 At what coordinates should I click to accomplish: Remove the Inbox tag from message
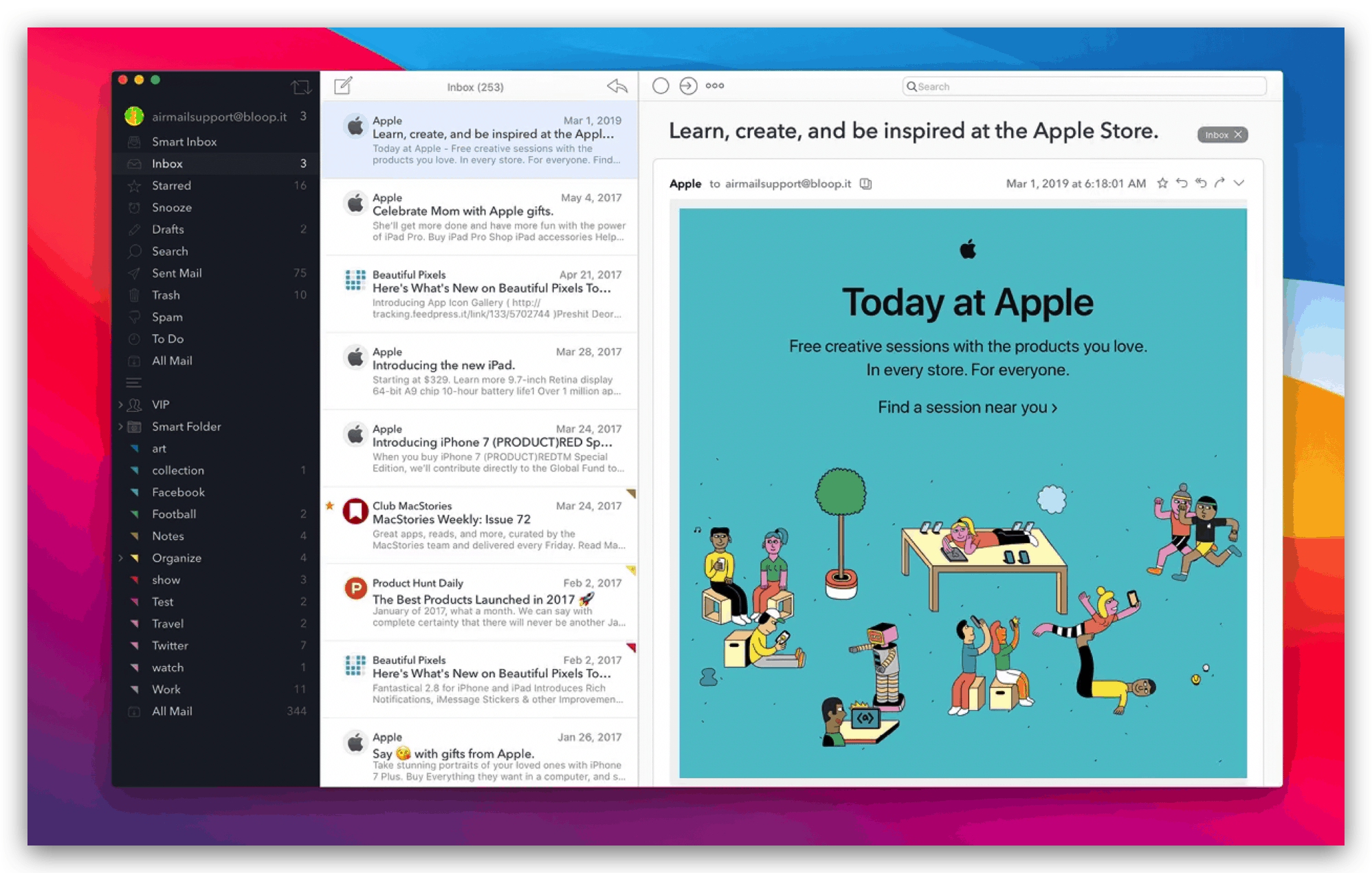(1238, 135)
